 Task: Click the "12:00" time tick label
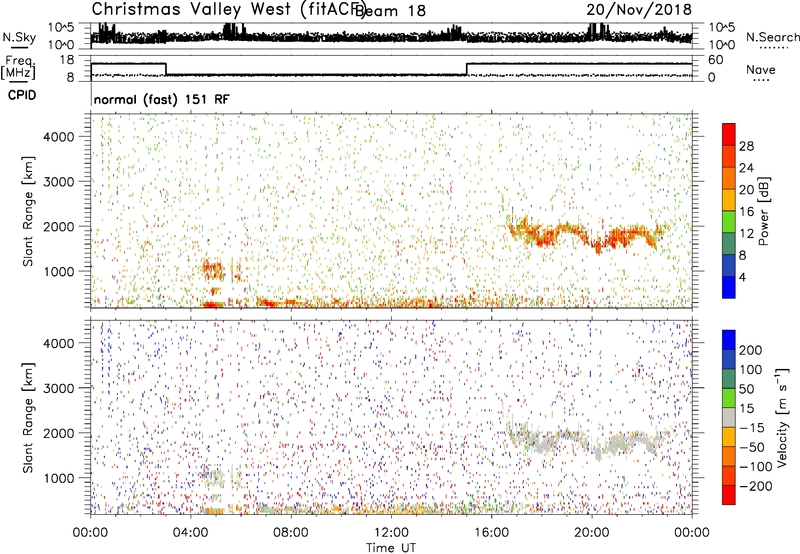click(391, 532)
